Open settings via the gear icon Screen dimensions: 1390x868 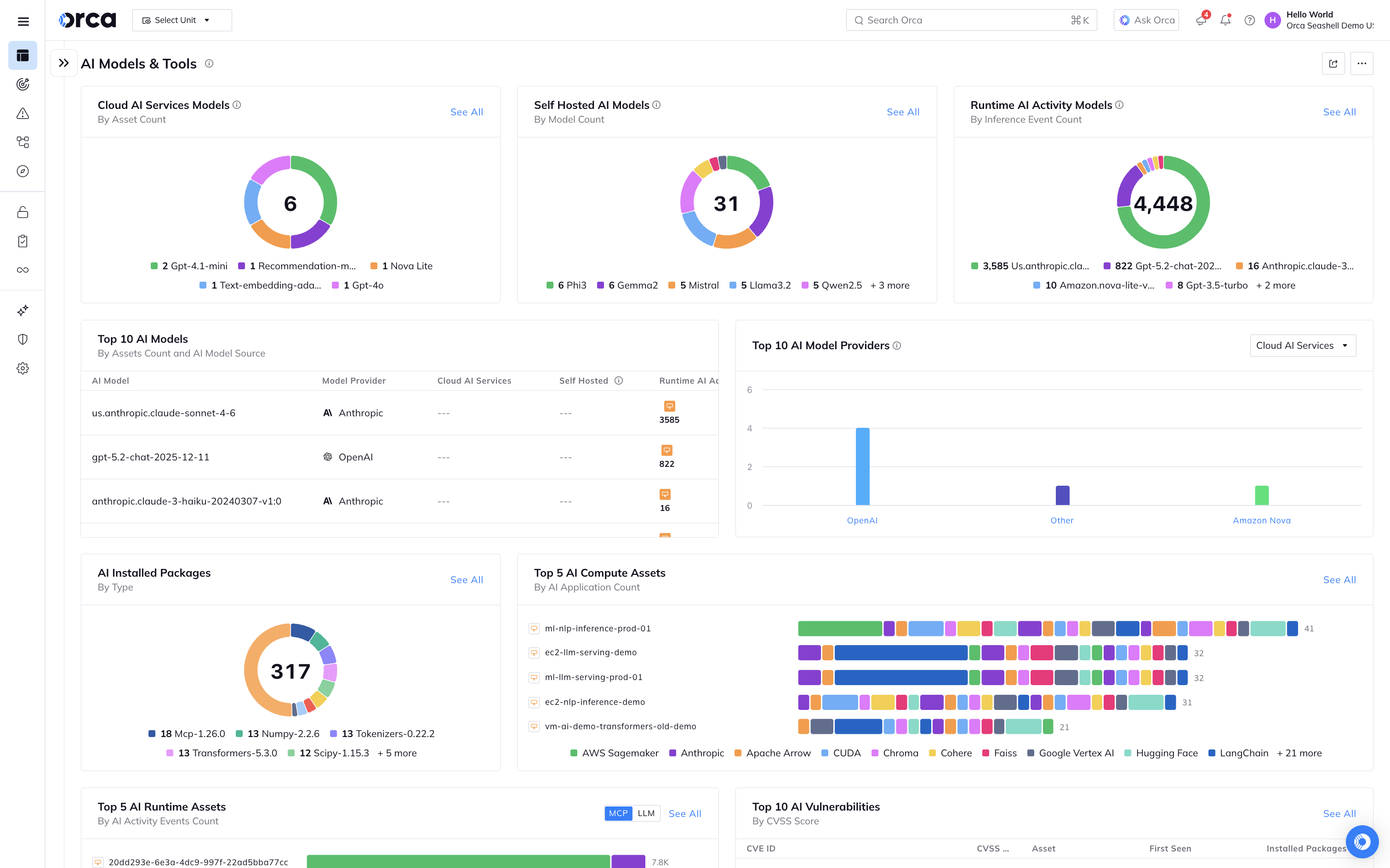tap(23, 368)
